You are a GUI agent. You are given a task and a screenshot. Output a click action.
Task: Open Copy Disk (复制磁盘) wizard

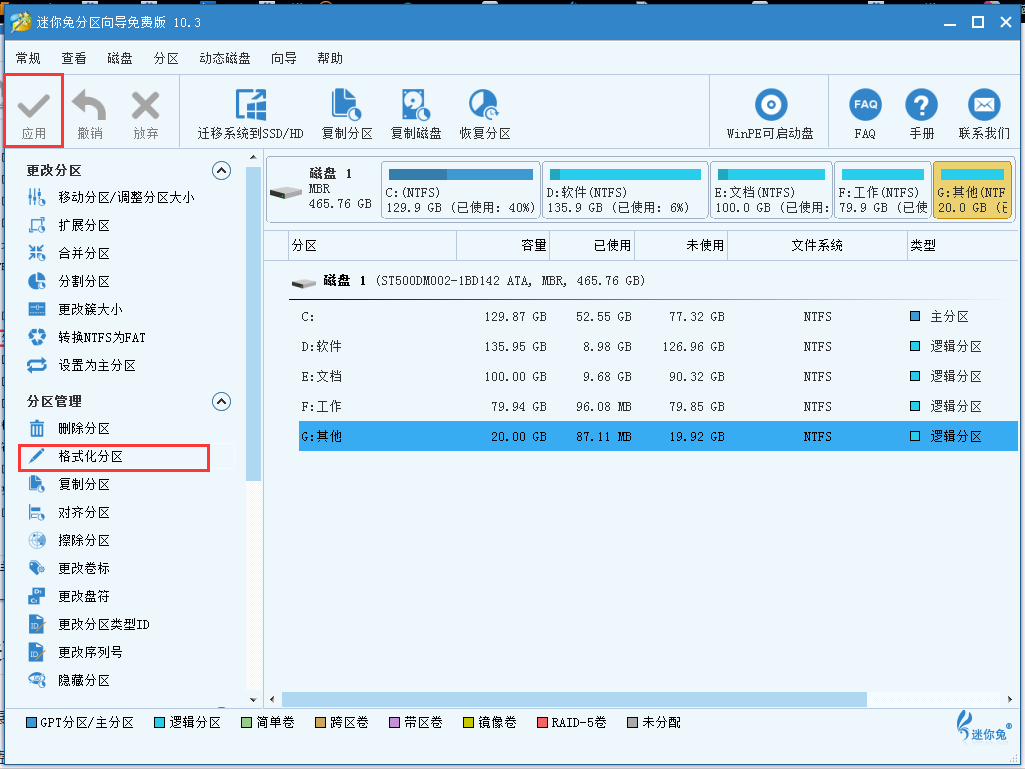click(416, 114)
